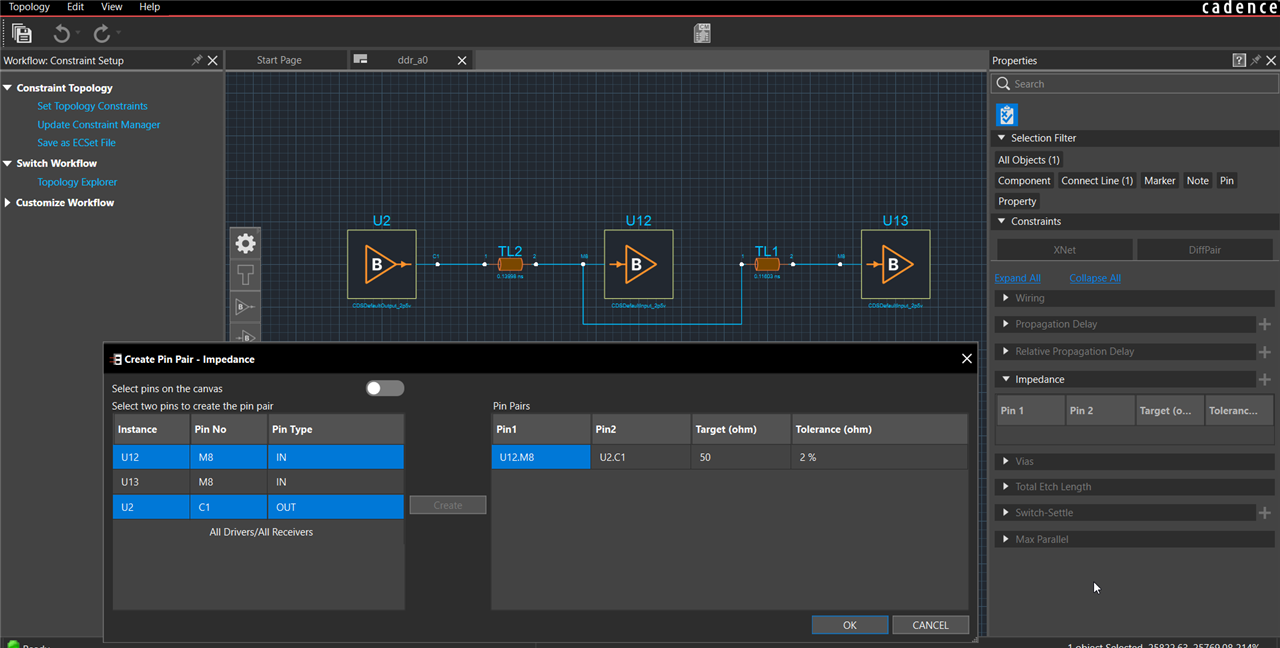Image resolution: width=1280 pixels, height=648 pixels.
Task: Select the T-shaped tool in canvas palette
Action: 245,274
